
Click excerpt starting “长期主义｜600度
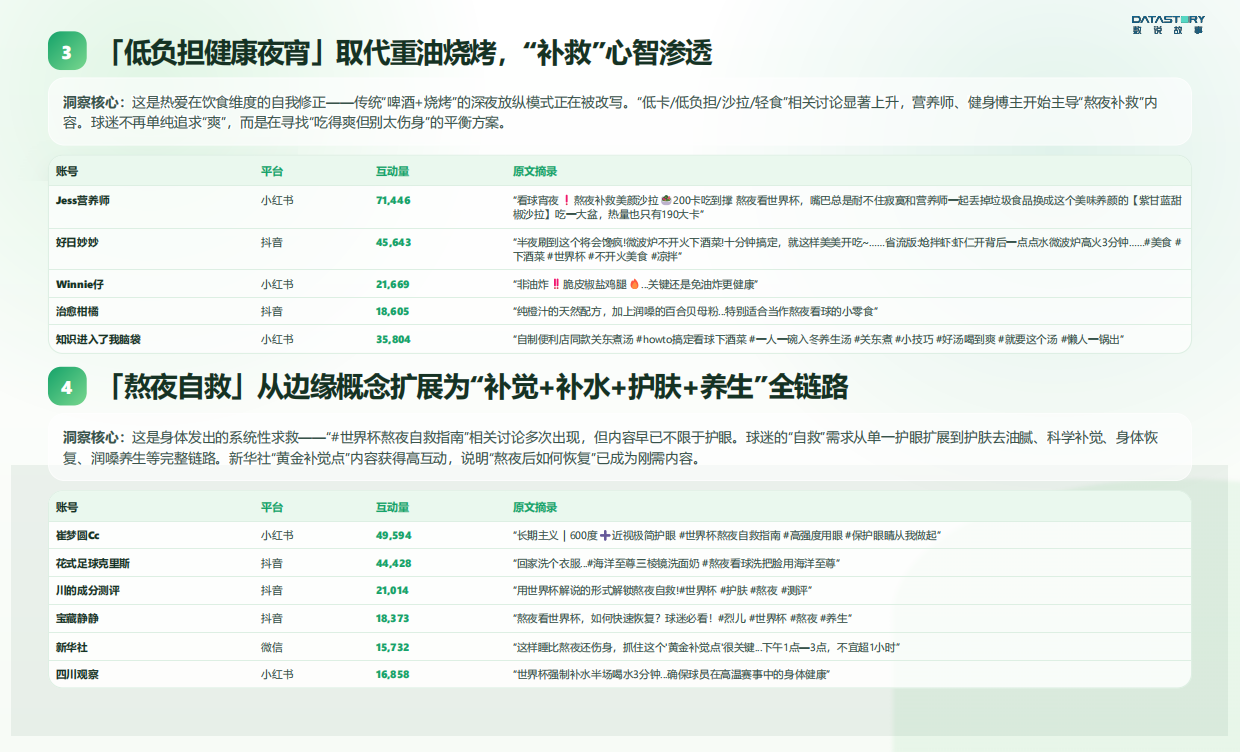pyautogui.click(x=727, y=536)
